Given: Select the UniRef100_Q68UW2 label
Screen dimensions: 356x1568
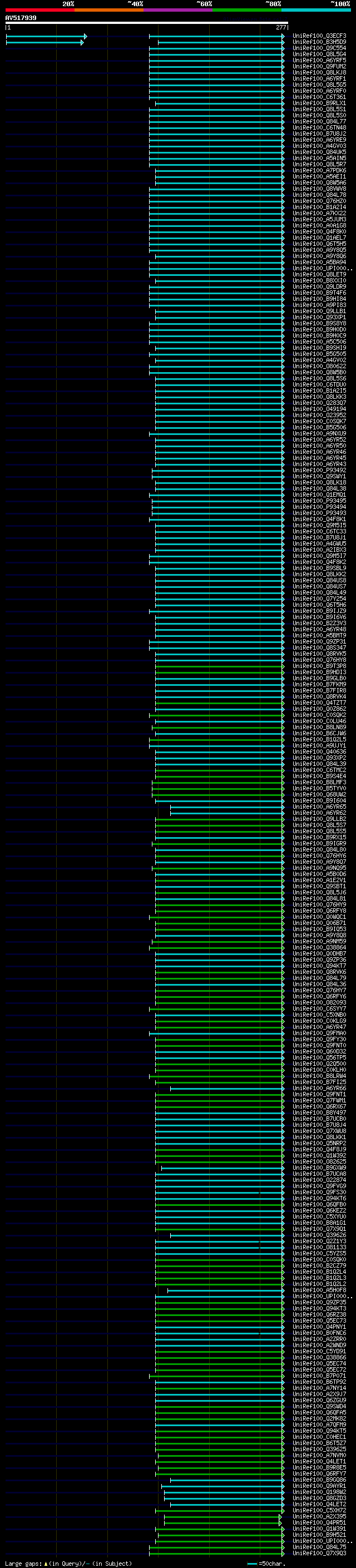Looking at the screenshot, I should pos(319,794).
